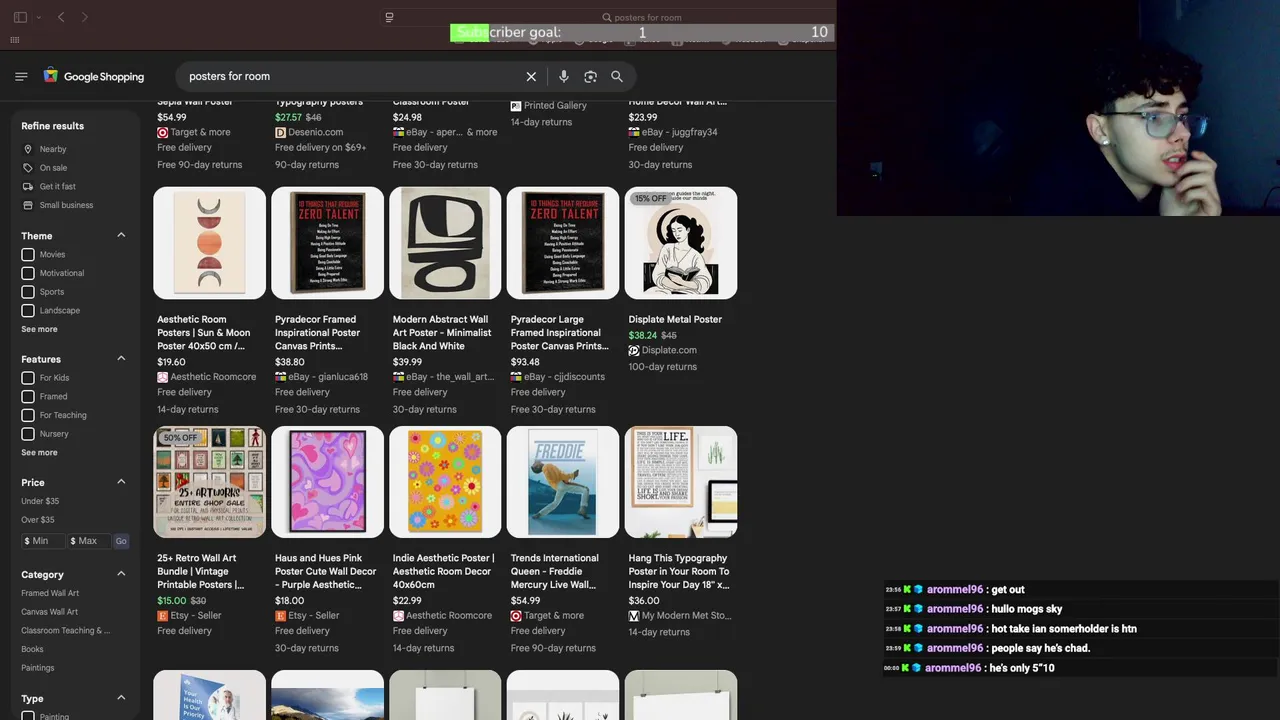
Task: Open the Indie Aesthetic flower poster thumbnail
Action: [445, 482]
